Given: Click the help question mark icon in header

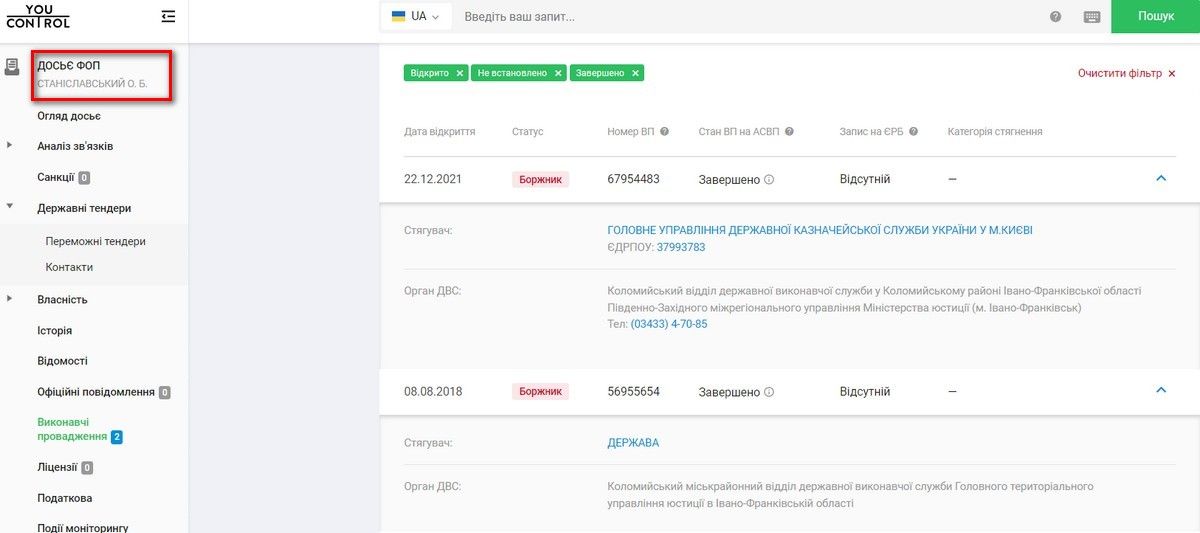Looking at the screenshot, I should 1055,17.
